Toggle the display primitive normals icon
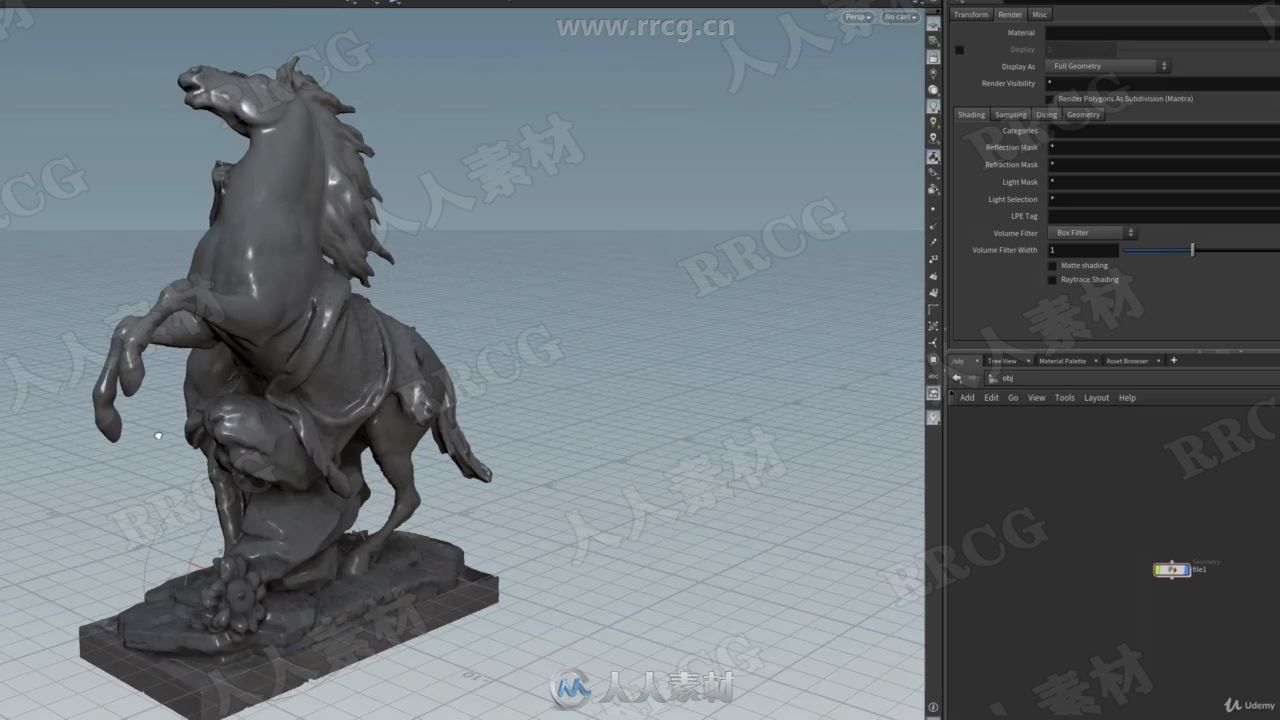Viewport: 1280px width, 720px height. point(934,276)
